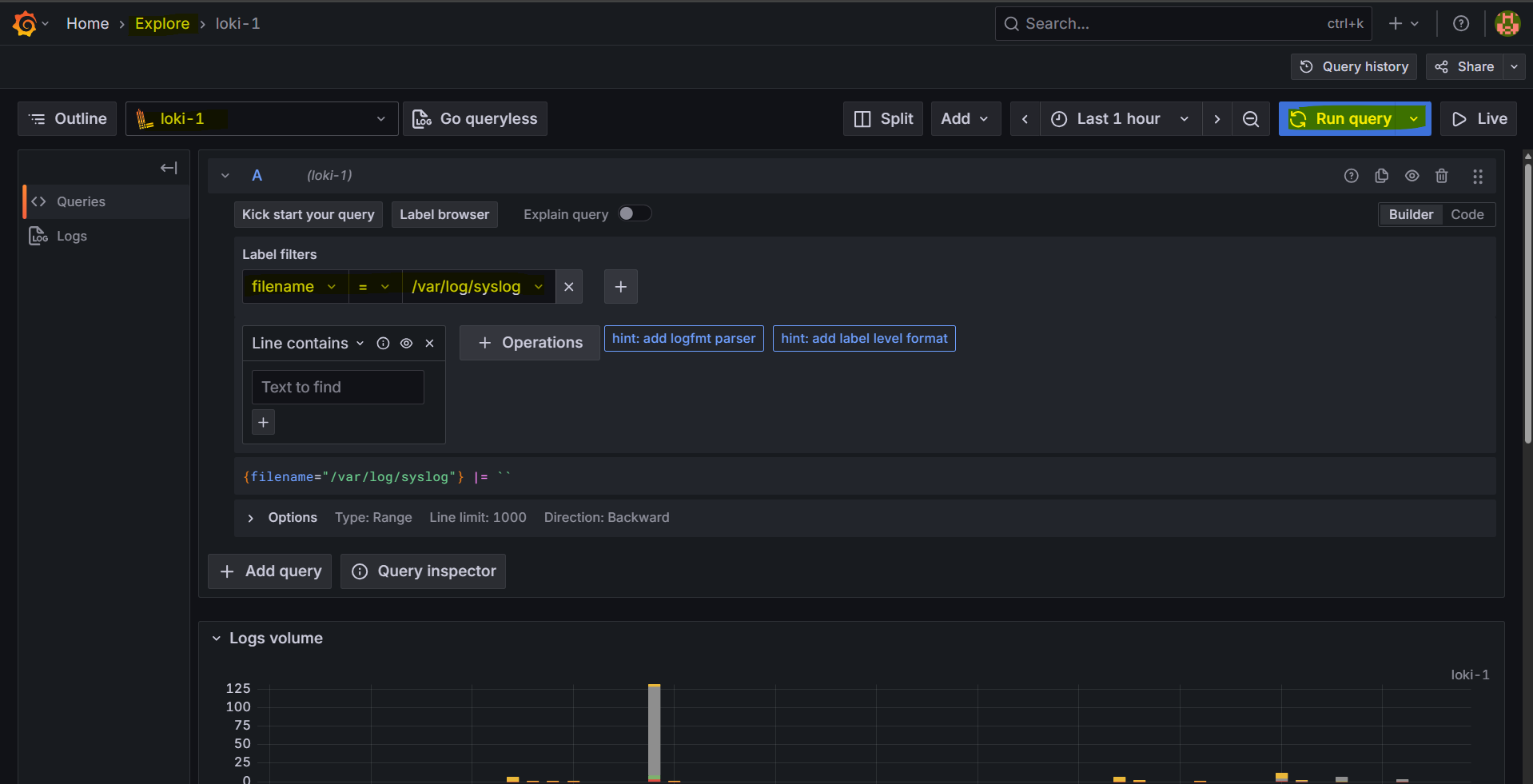
Task: Show Line contains operation info
Action: pyautogui.click(x=384, y=344)
